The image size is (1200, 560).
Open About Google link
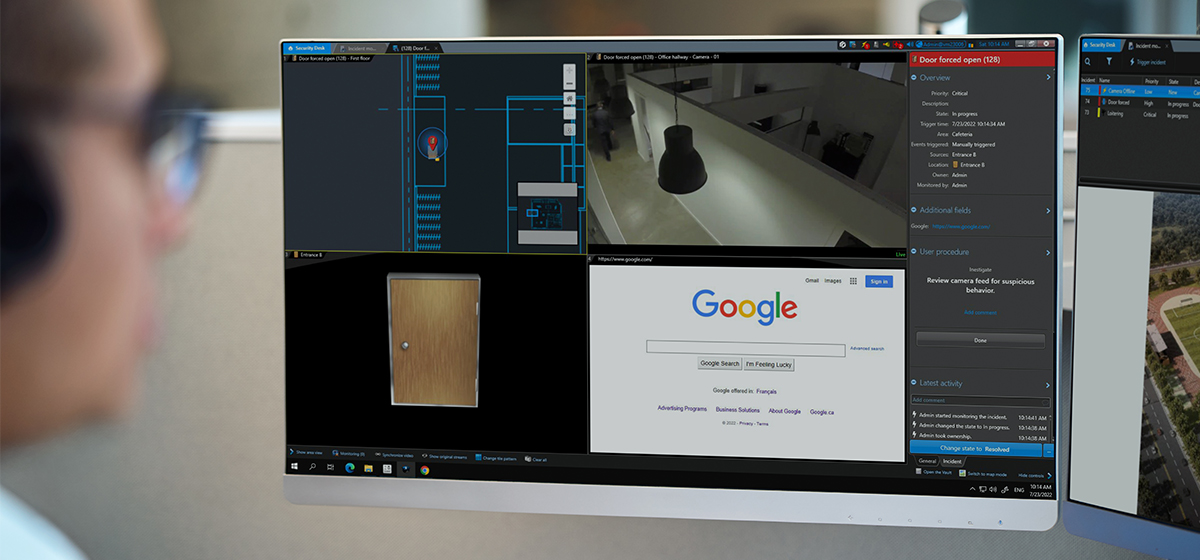click(x=785, y=411)
